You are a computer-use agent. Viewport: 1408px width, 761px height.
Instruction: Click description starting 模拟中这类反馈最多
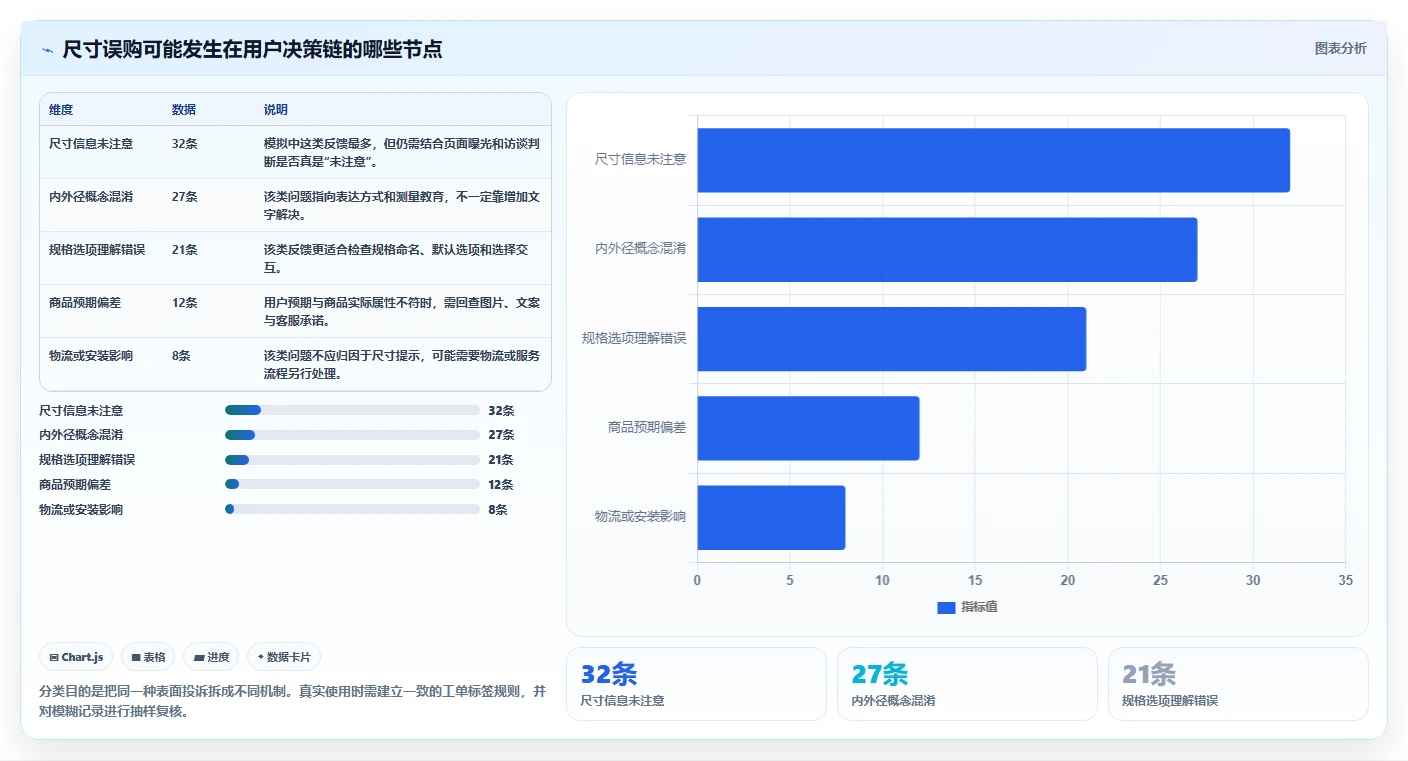(400, 152)
